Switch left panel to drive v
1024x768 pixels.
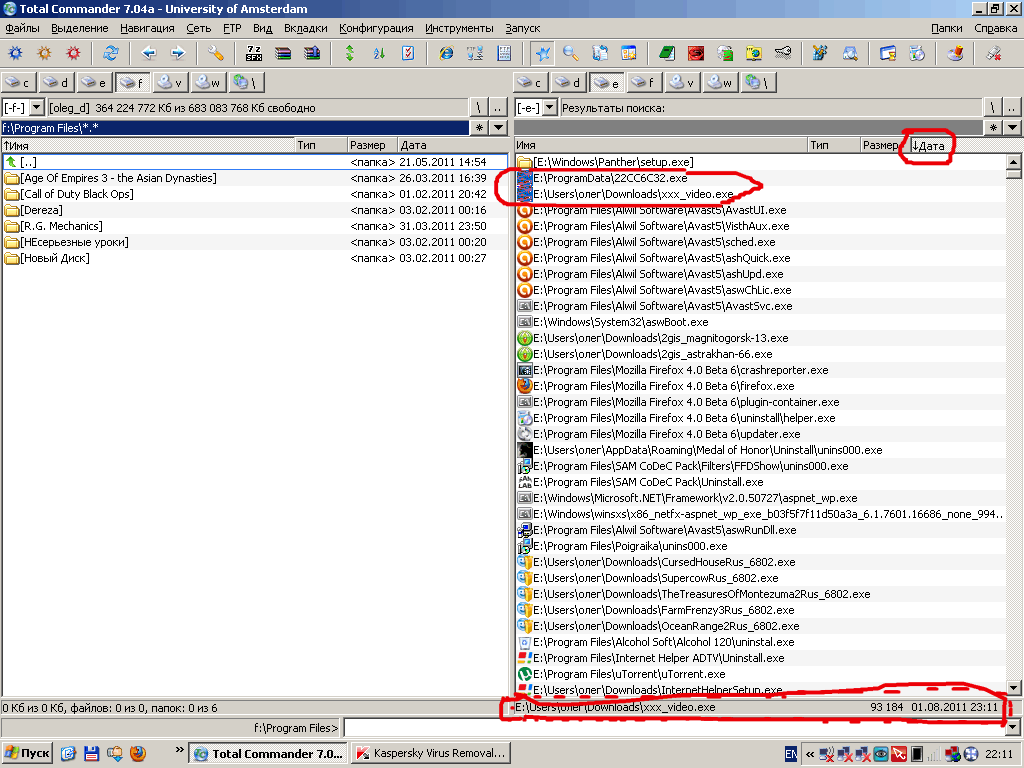point(170,83)
